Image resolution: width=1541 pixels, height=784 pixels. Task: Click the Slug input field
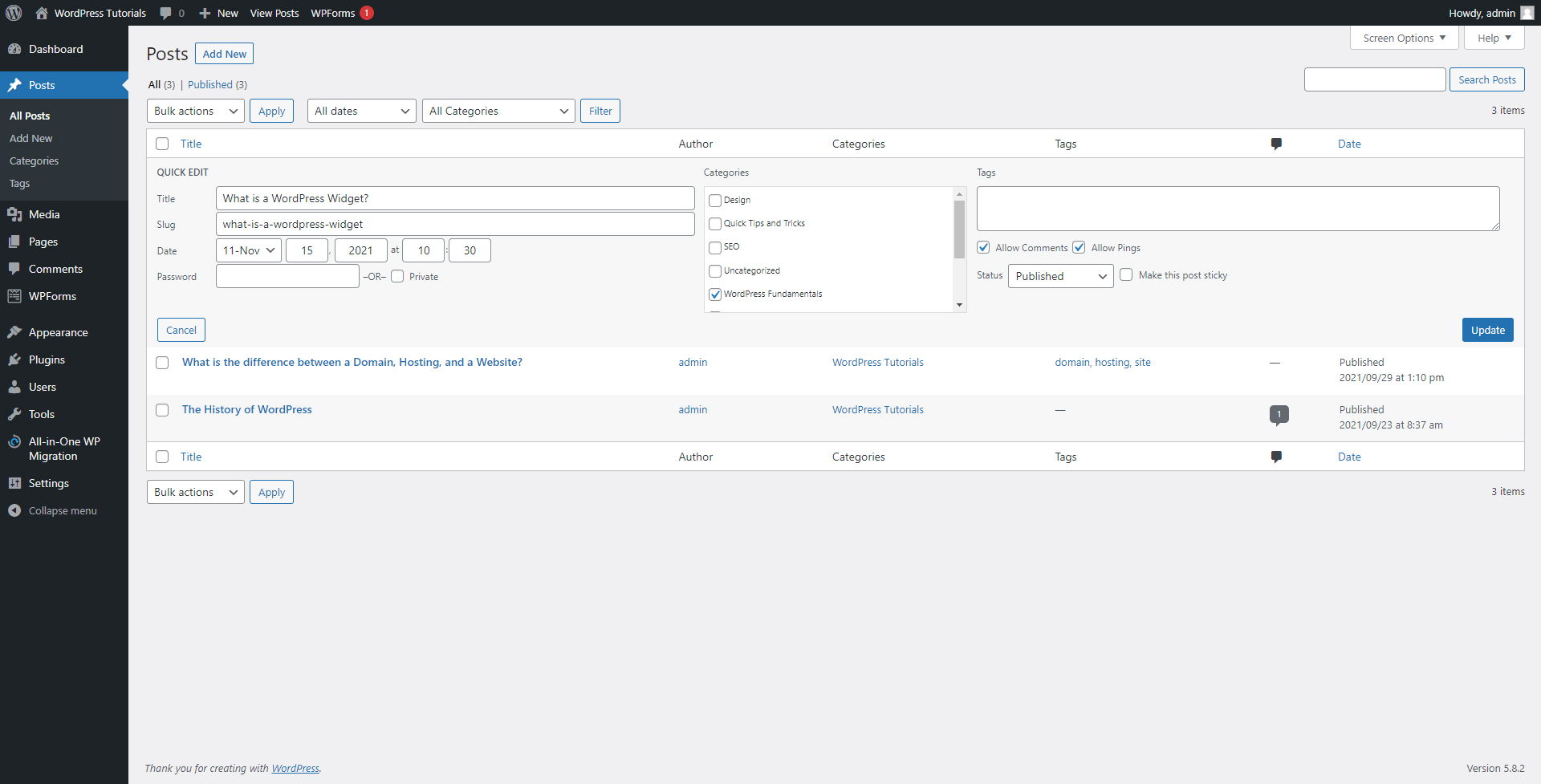click(455, 224)
